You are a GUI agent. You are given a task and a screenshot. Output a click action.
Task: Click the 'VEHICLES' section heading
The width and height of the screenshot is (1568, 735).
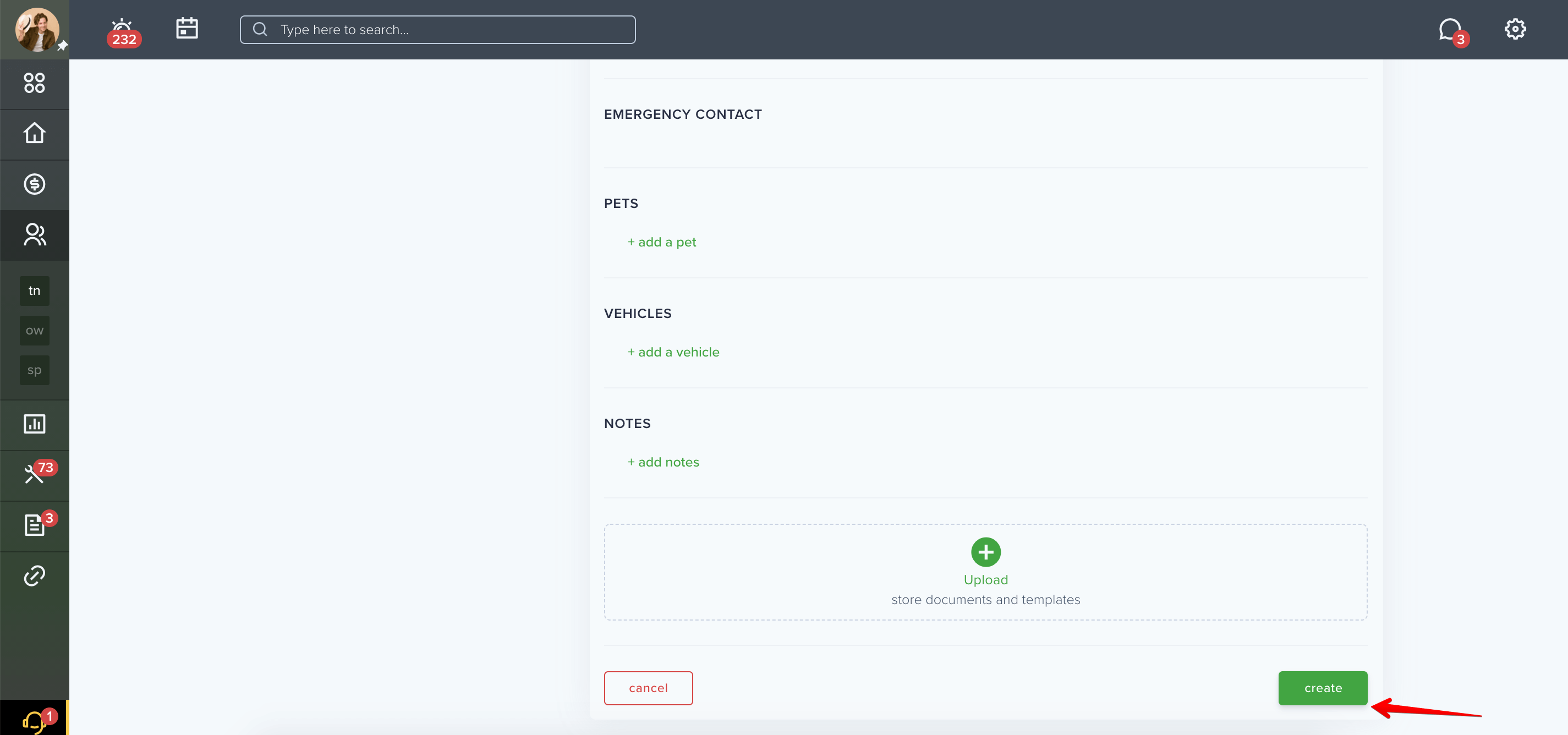tap(637, 314)
